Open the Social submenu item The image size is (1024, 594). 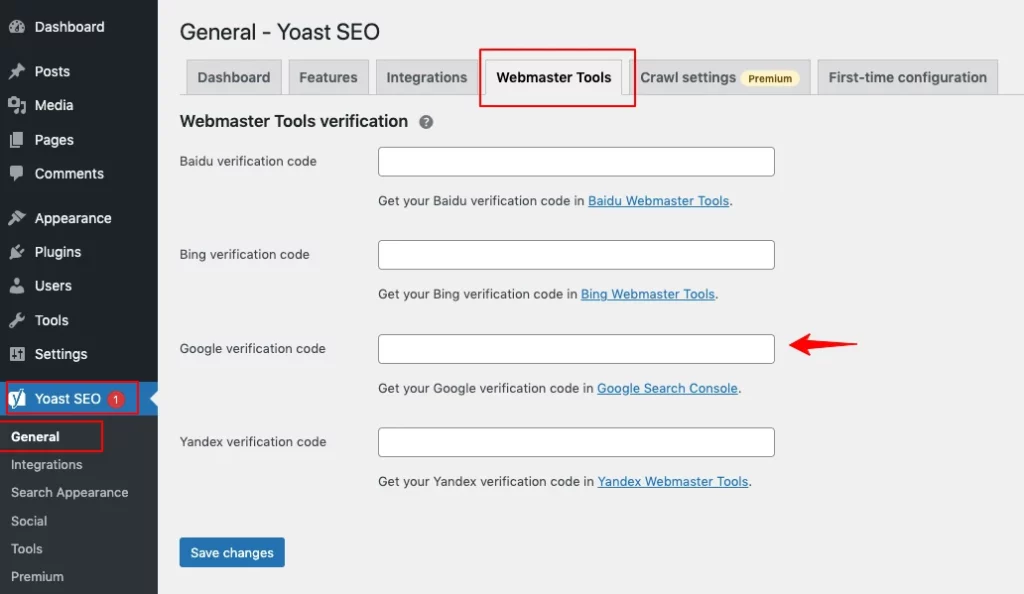pyautogui.click(x=28, y=520)
